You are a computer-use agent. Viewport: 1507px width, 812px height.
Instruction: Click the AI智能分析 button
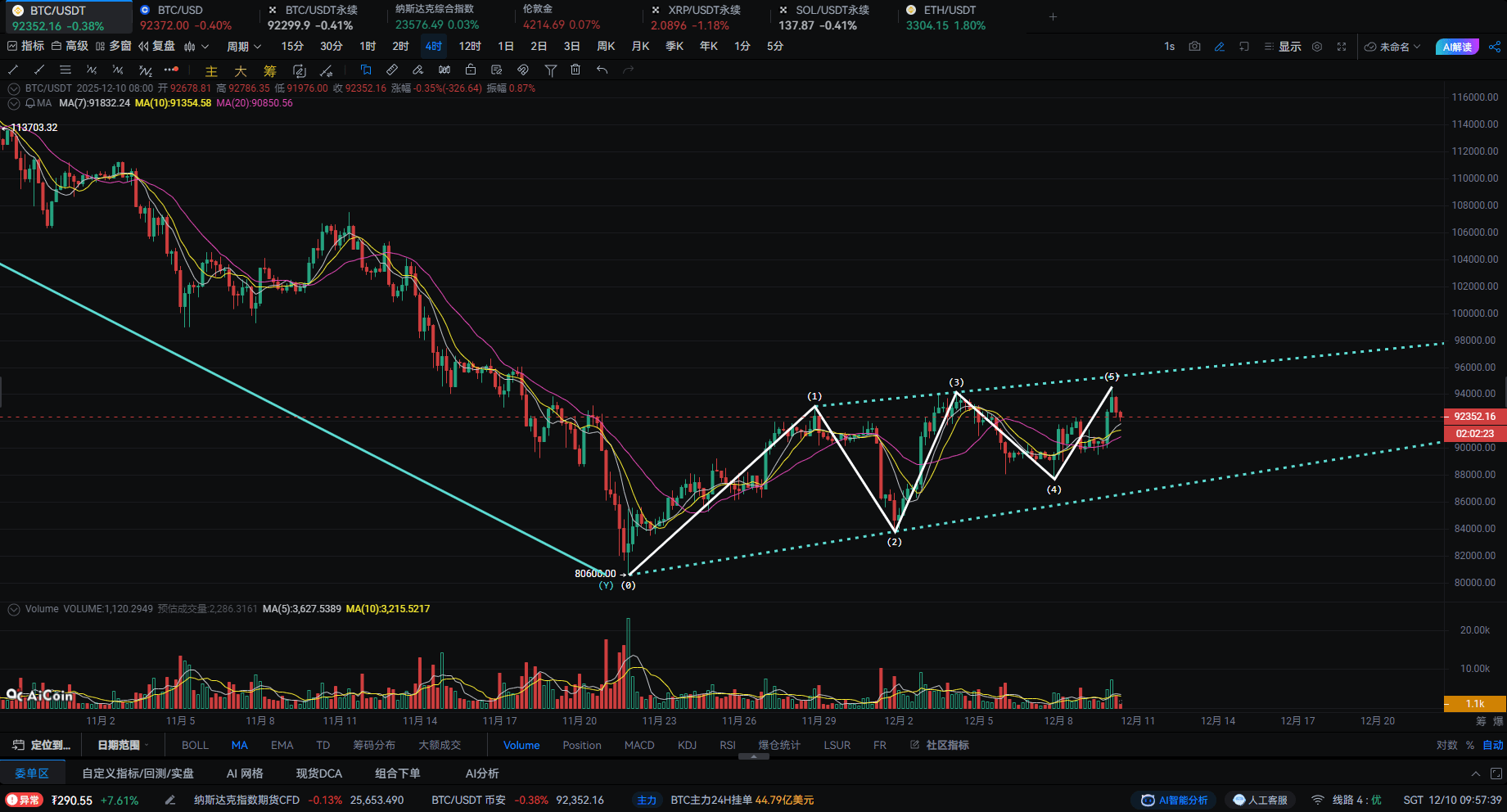click(1175, 800)
